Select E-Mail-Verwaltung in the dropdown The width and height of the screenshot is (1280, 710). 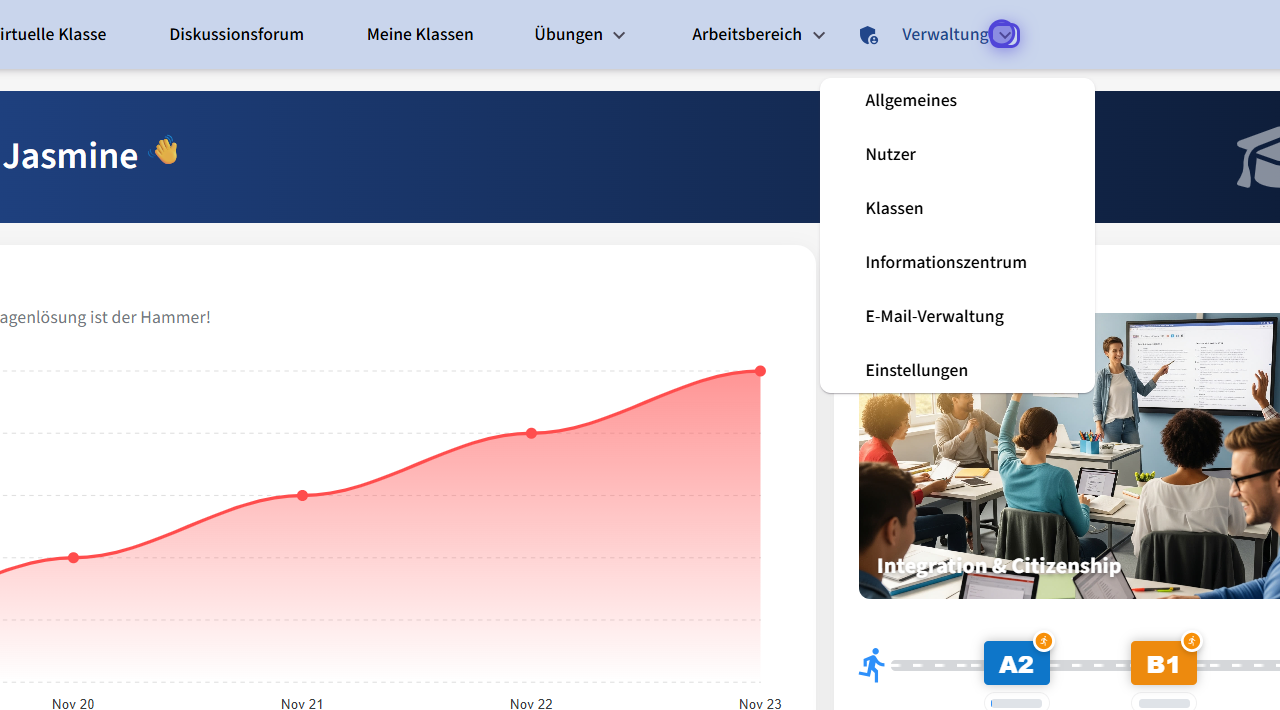click(x=934, y=316)
